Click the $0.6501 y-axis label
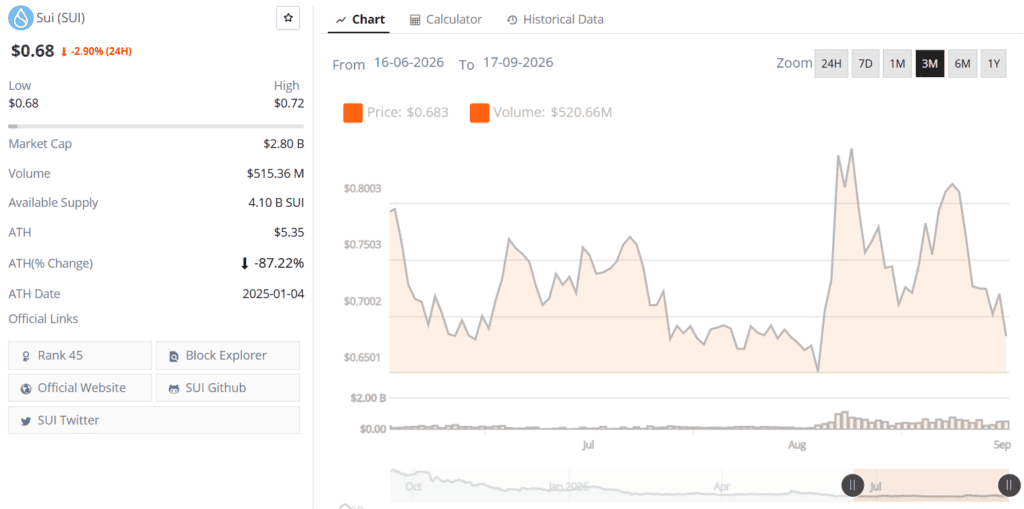Screen dimensions: 1024x509 pyautogui.click(x=362, y=358)
